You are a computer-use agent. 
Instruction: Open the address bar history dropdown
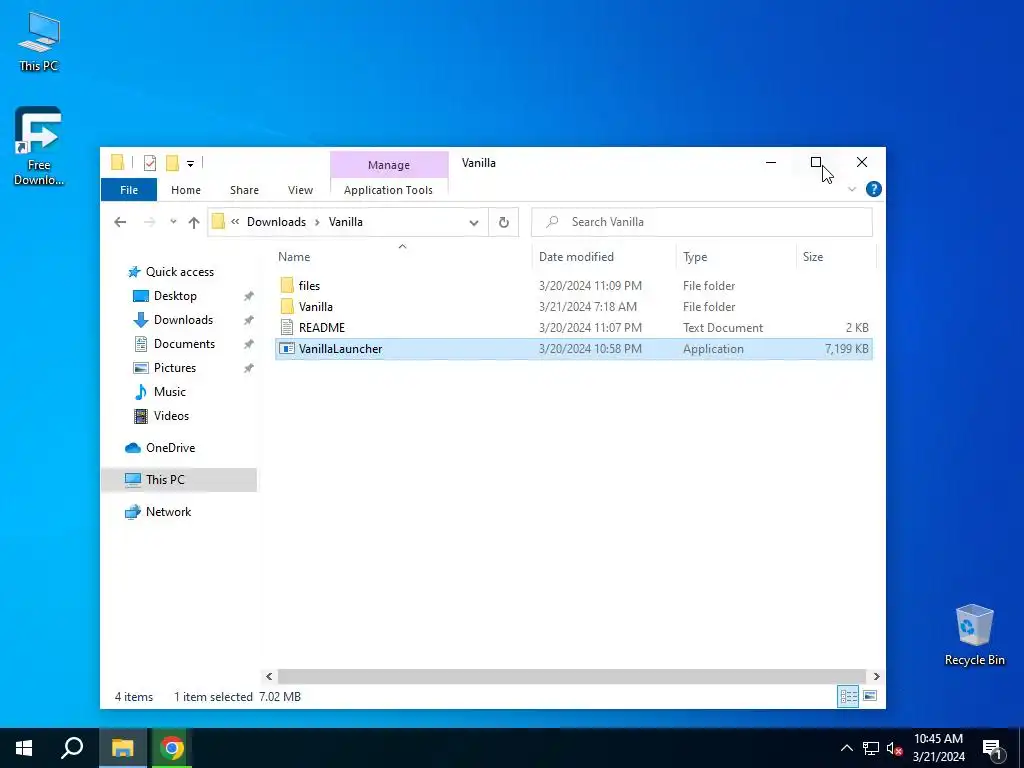[x=473, y=222]
